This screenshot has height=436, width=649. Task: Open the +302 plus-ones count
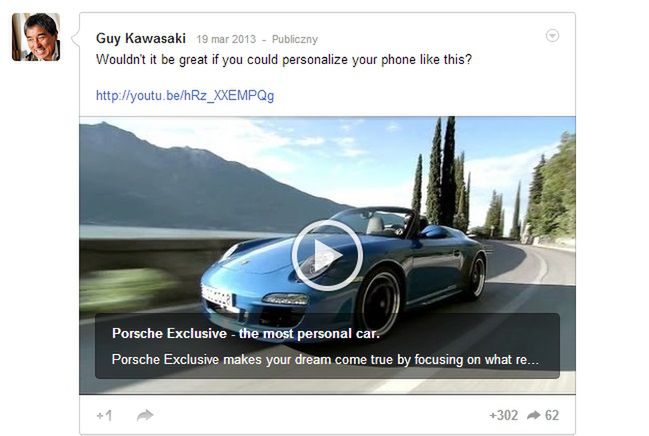[x=504, y=415]
